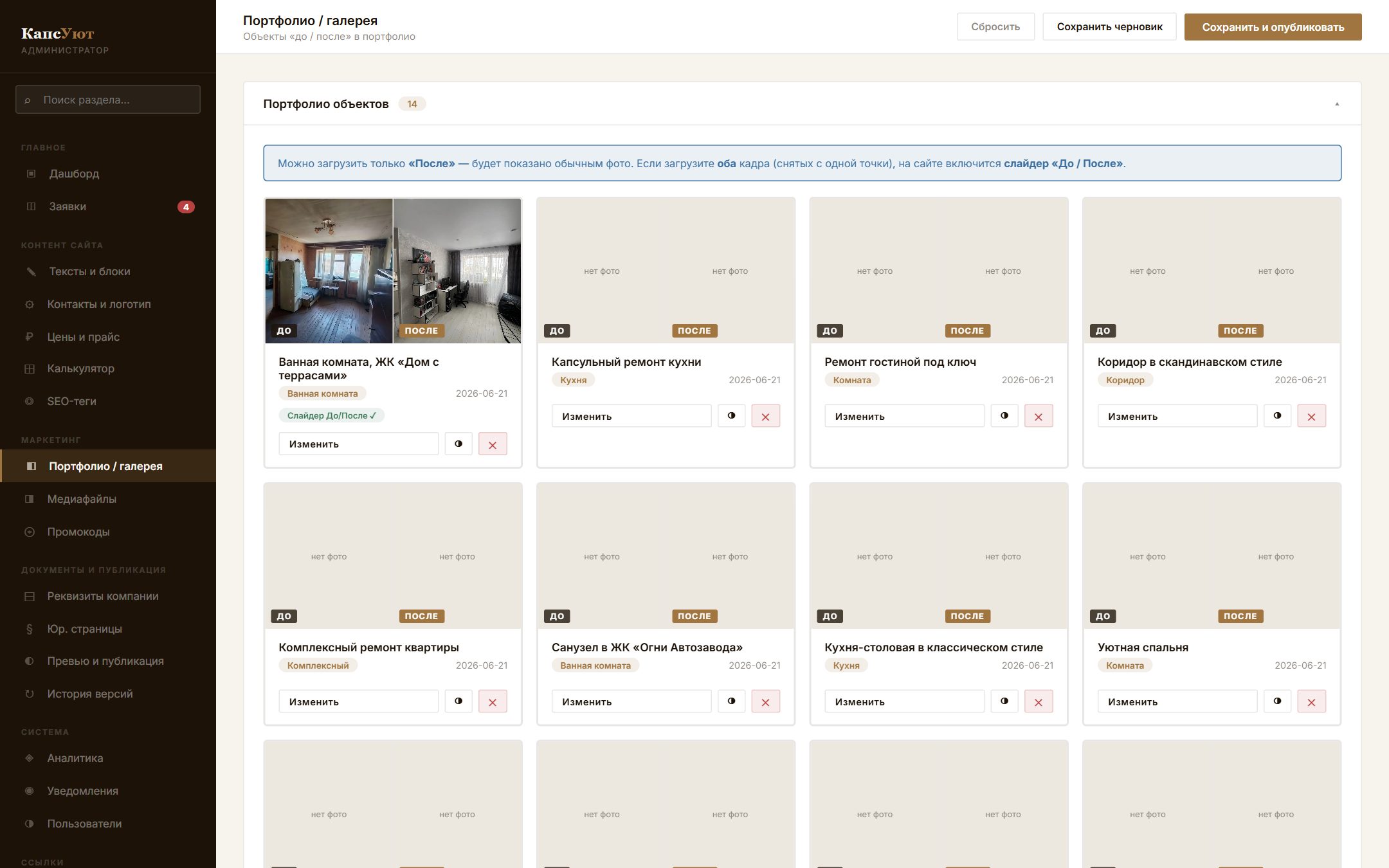
Task: Edit Ремонт гостиной под ключ card
Action: click(x=904, y=416)
